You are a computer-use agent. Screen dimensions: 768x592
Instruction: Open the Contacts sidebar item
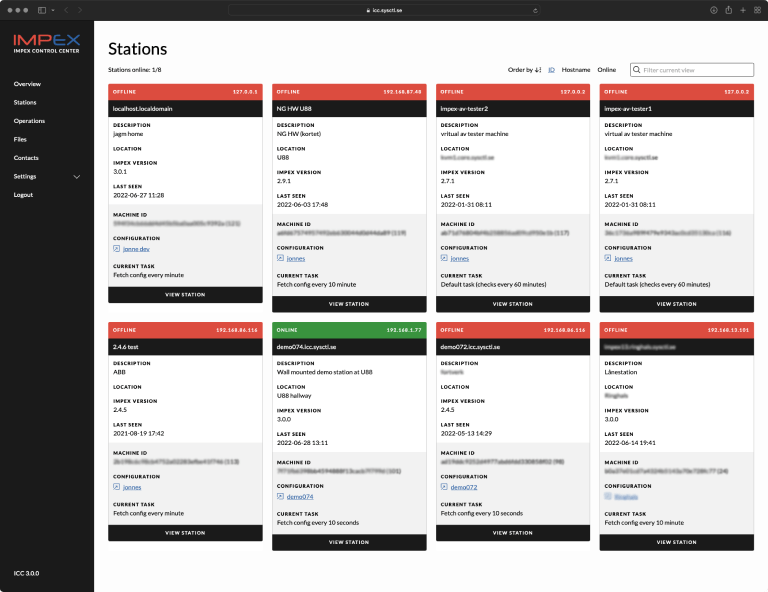pos(26,158)
